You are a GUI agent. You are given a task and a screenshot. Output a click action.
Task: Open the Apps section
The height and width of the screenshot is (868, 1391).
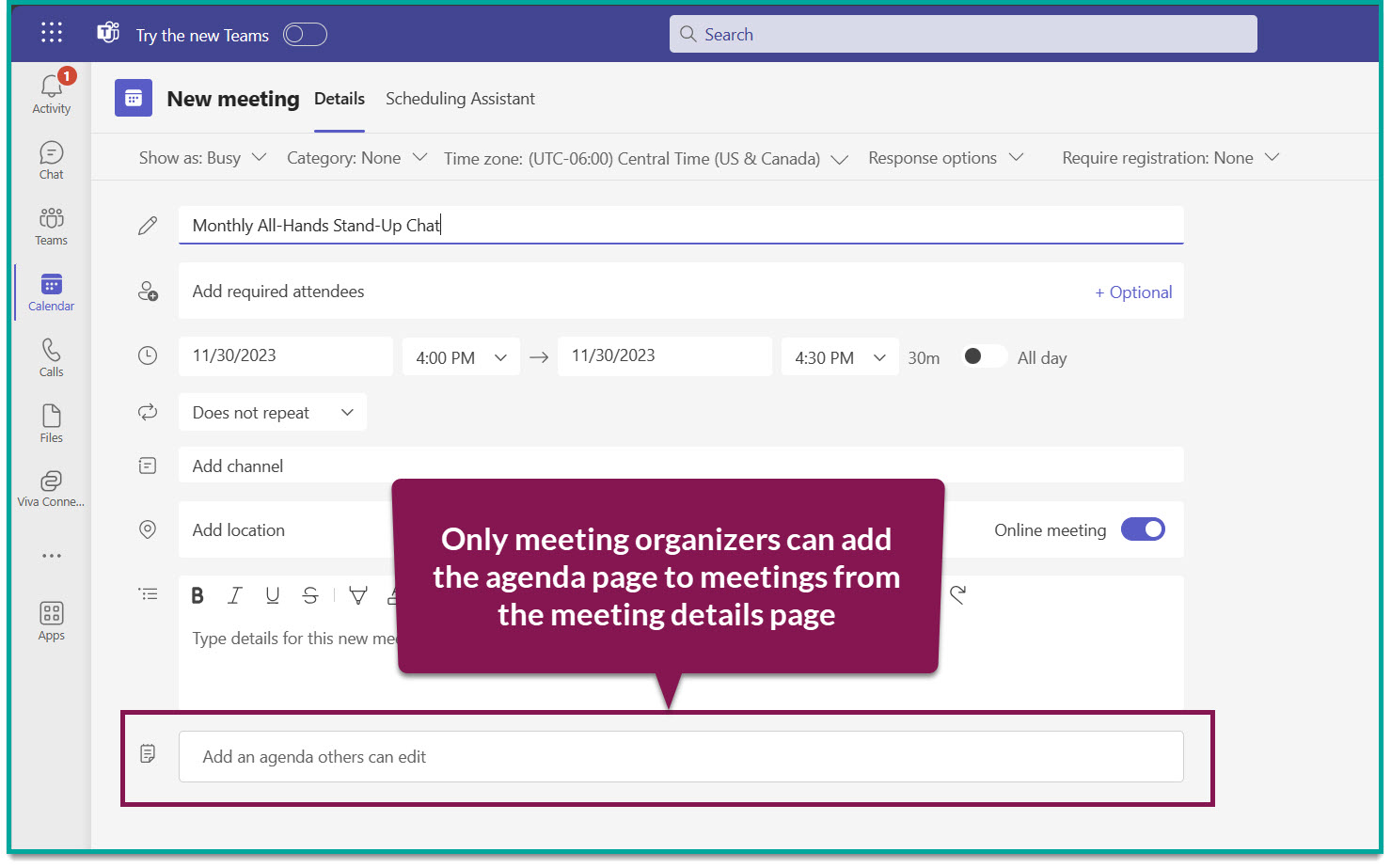pos(51,620)
